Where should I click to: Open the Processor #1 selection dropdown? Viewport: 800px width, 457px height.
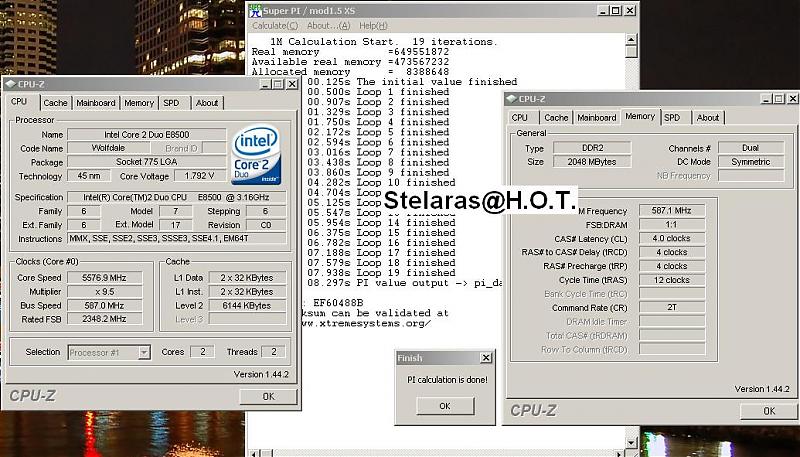[144, 352]
